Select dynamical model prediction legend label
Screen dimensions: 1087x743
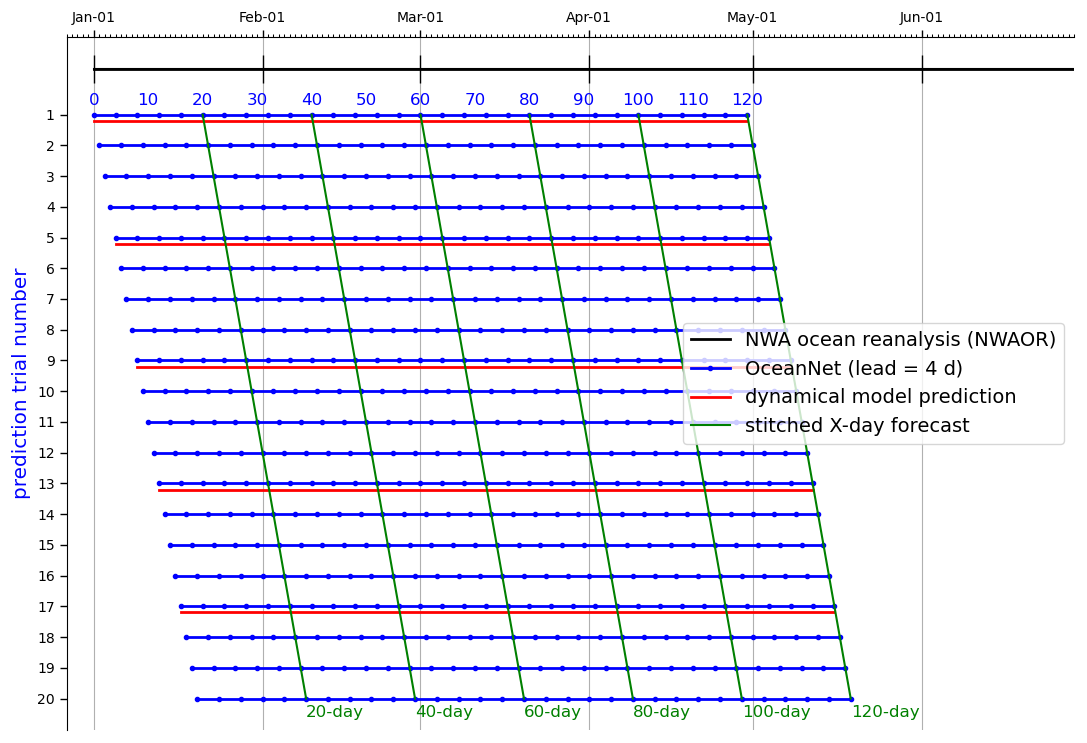[x=880, y=397]
